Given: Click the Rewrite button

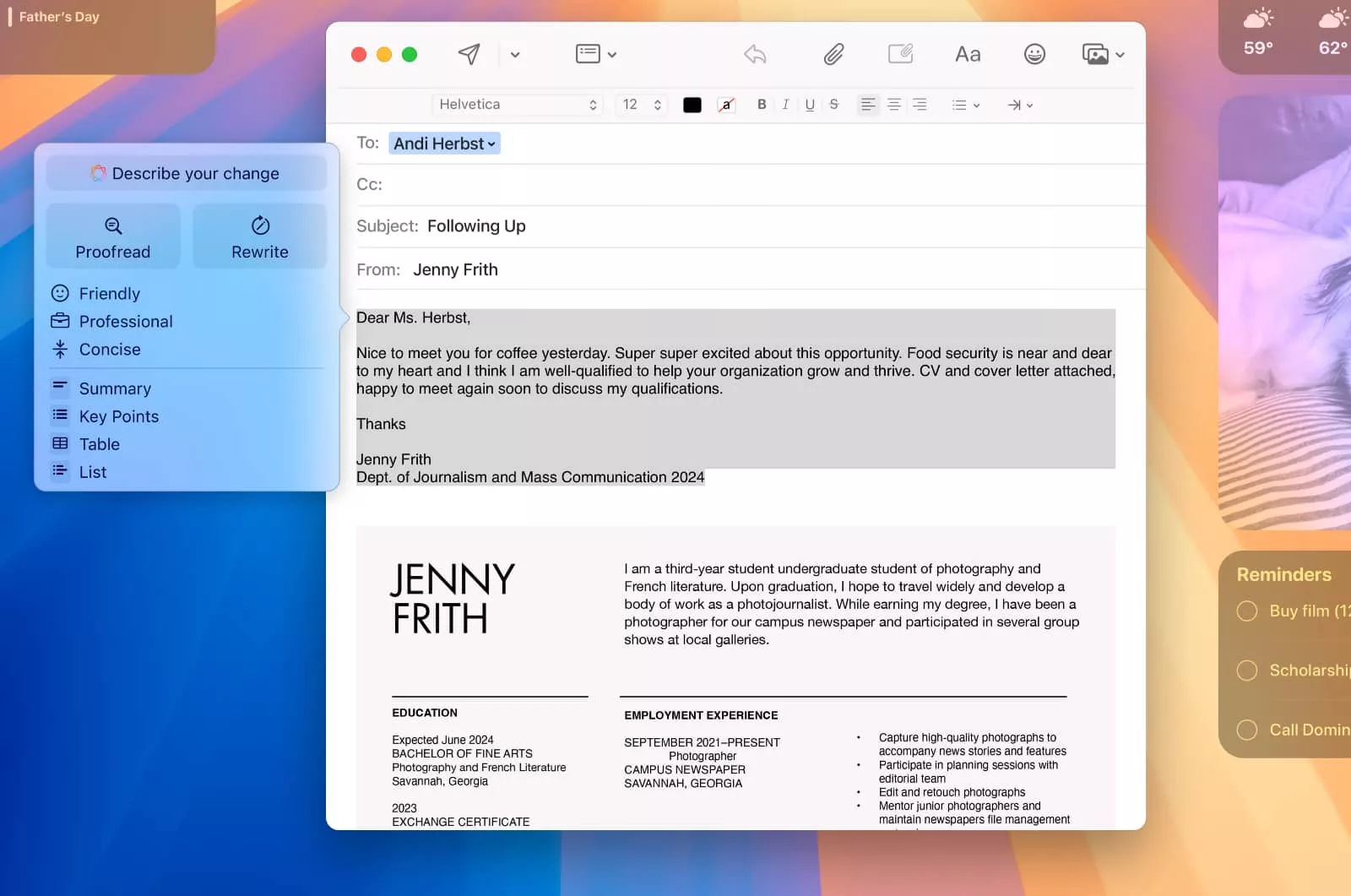Looking at the screenshot, I should [x=260, y=236].
